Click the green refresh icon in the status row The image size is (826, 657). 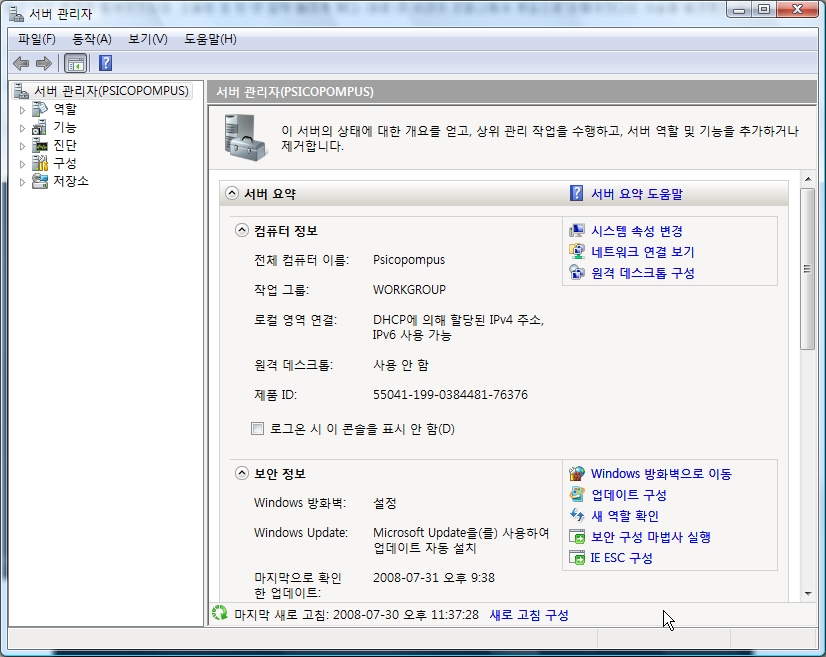click(x=220, y=613)
